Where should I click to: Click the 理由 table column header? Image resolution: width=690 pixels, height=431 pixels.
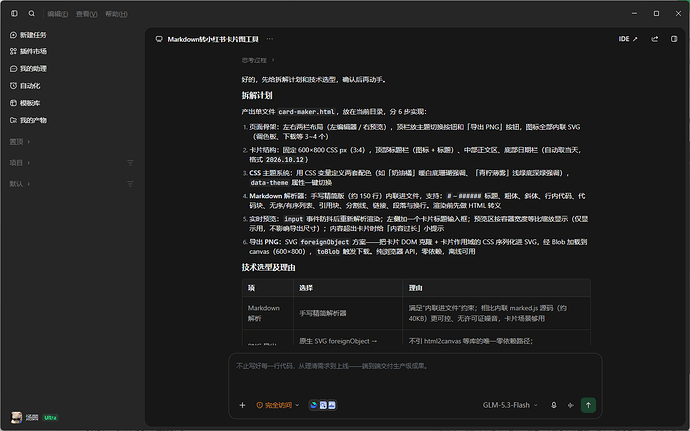pyautogui.click(x=415, y=288)
